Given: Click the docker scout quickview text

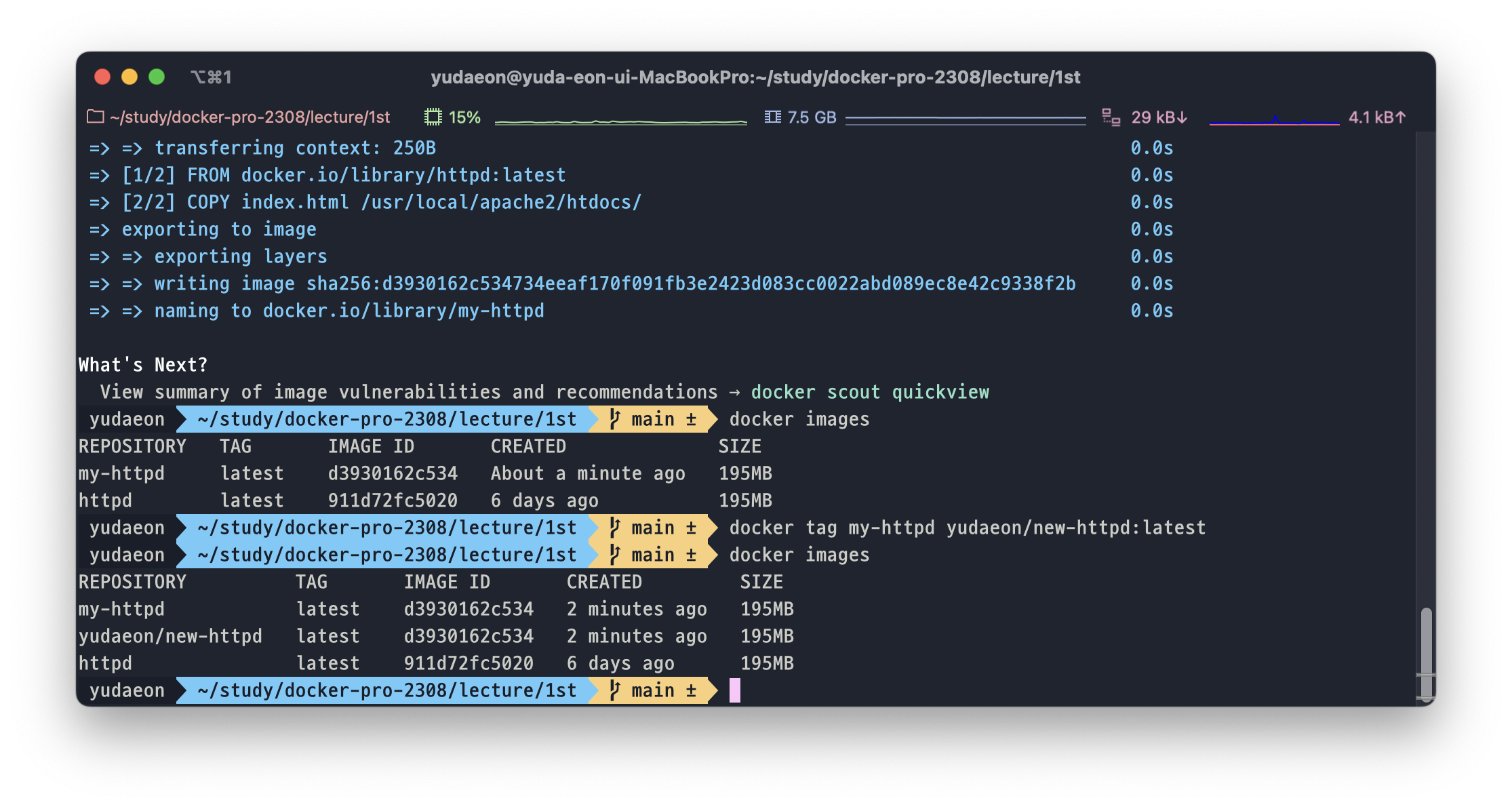Looking at the screenshot, I should point(869,392).
